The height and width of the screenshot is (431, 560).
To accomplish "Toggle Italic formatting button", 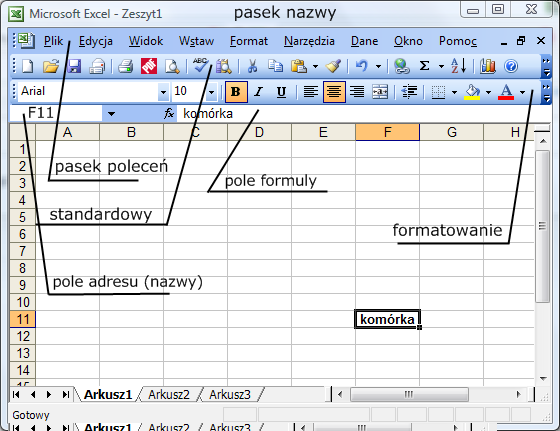I will coord(259,92).
